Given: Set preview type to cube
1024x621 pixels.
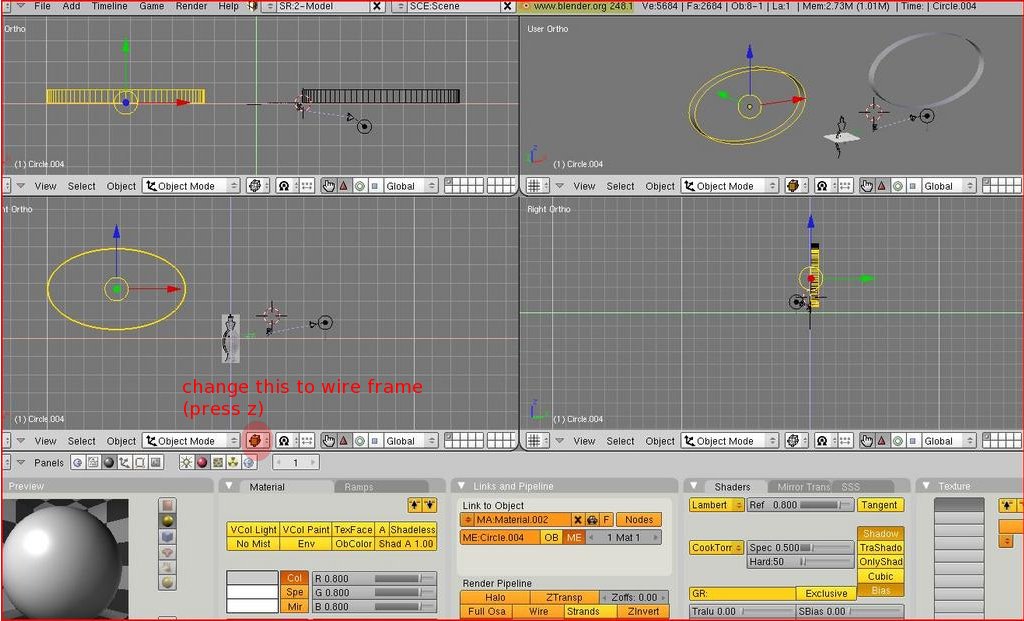Looking at the screenshot, I should (168, 536).
